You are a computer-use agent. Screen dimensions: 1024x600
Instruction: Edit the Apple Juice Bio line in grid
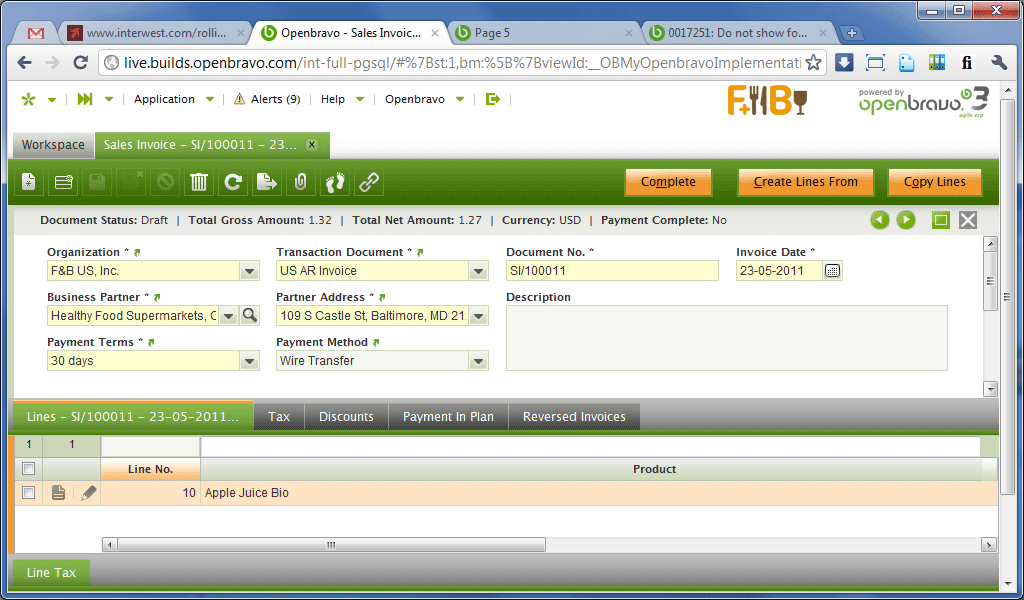89,493
